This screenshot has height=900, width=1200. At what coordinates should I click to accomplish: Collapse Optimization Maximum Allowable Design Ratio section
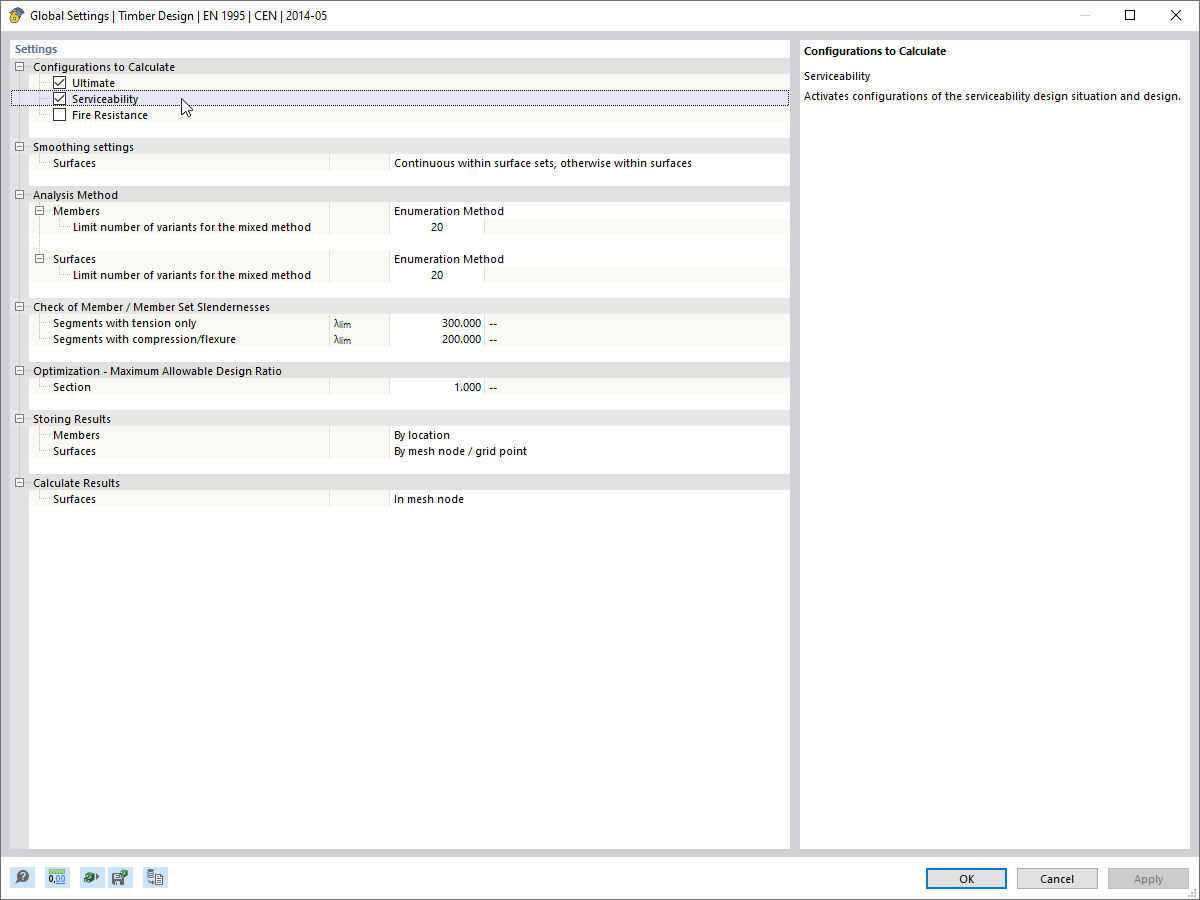pos(19,371)
